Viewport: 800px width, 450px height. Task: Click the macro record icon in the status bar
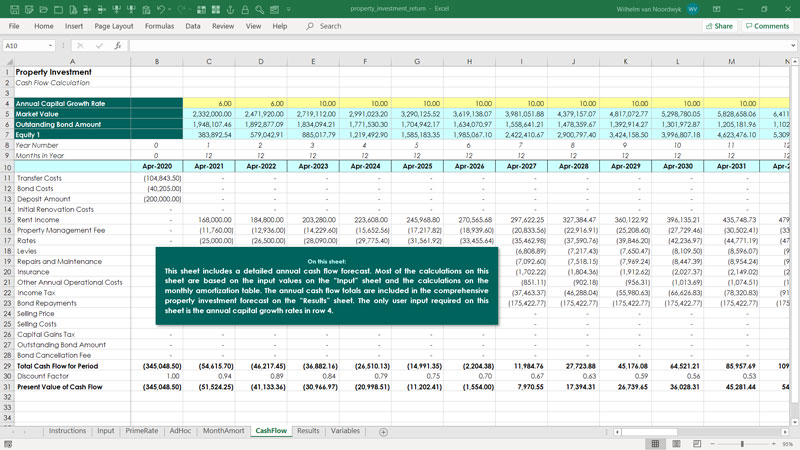pos(8,444)
